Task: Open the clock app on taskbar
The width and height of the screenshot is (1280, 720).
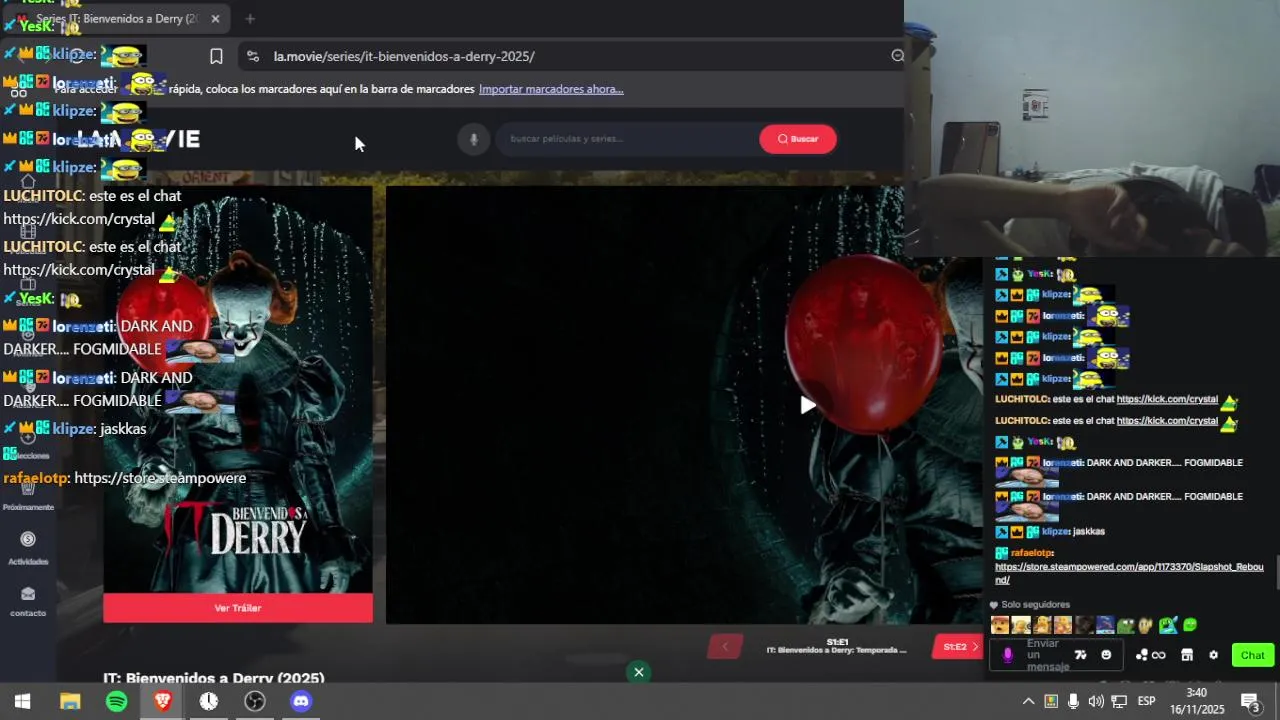Action: [x=208, y=701]
